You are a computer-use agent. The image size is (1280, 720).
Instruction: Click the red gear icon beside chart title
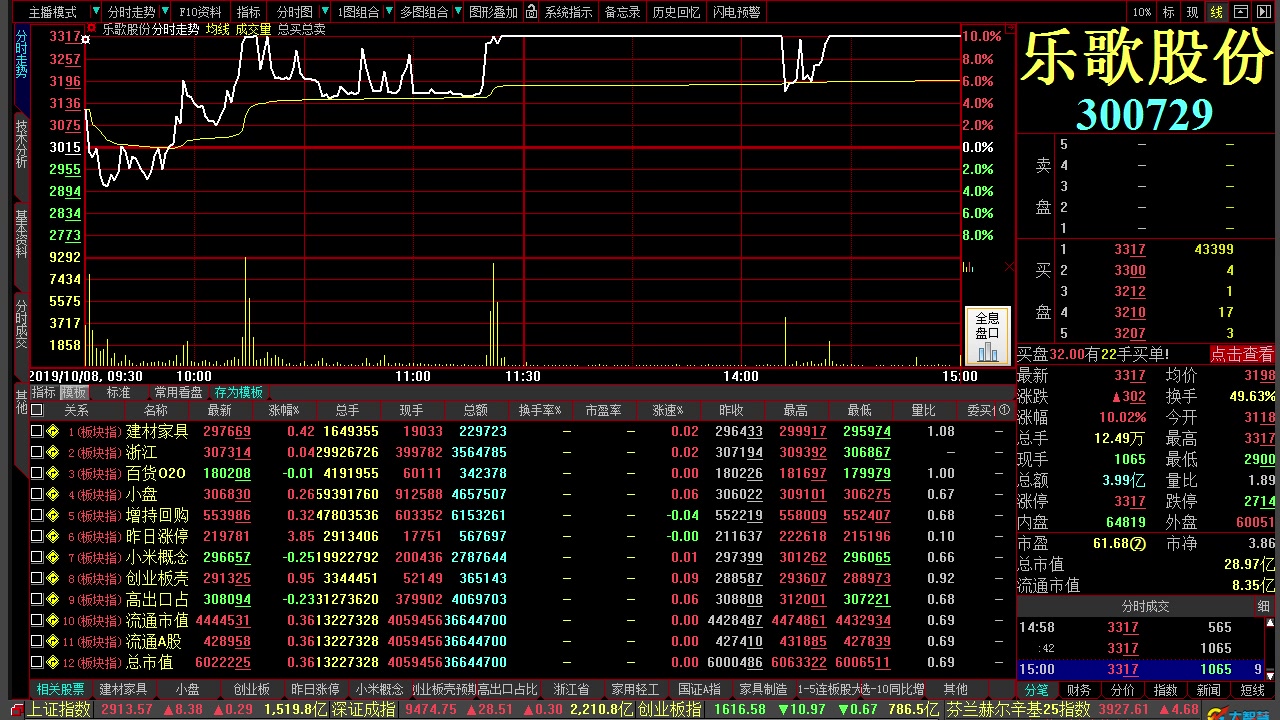tap(91, 28)
